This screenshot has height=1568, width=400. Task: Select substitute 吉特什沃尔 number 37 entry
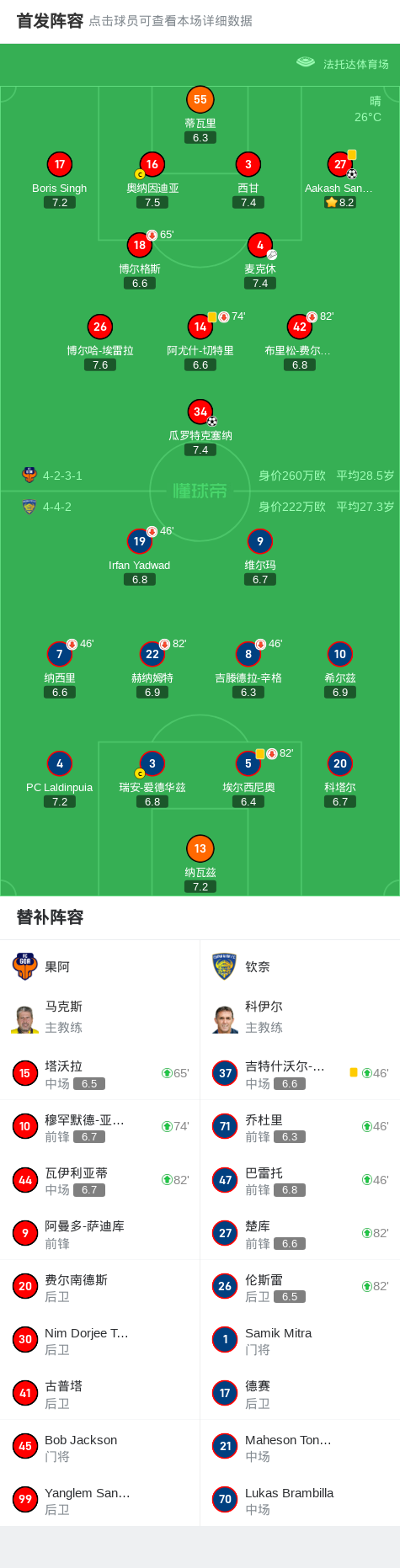300,1073
